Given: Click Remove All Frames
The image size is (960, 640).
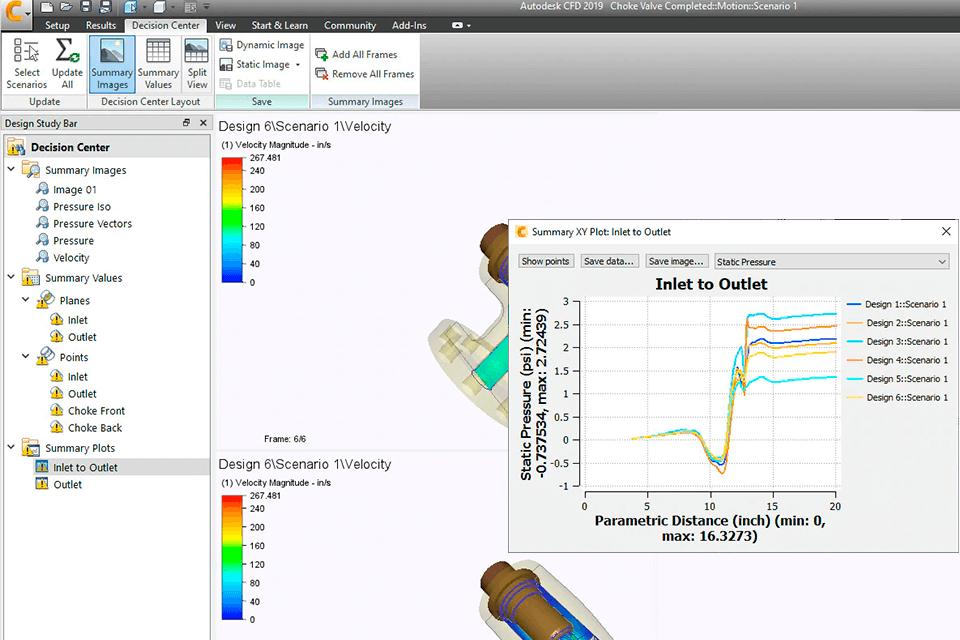Looking at the screenshot, I should pos(365,74).
